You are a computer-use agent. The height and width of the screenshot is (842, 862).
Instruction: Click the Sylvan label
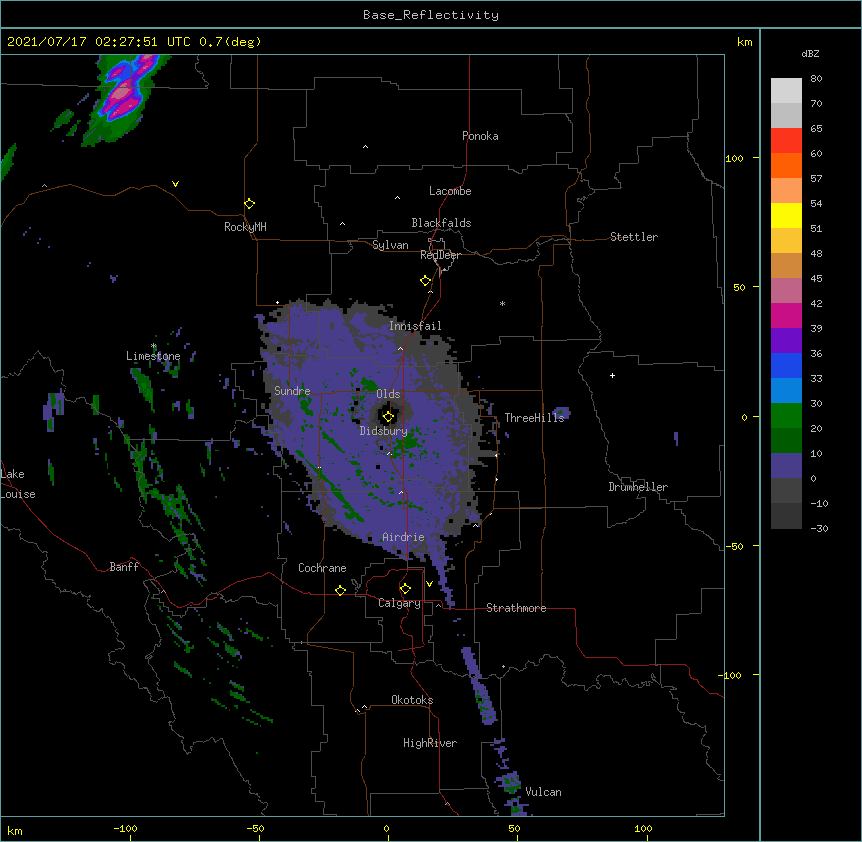click(x=390, y=245)
